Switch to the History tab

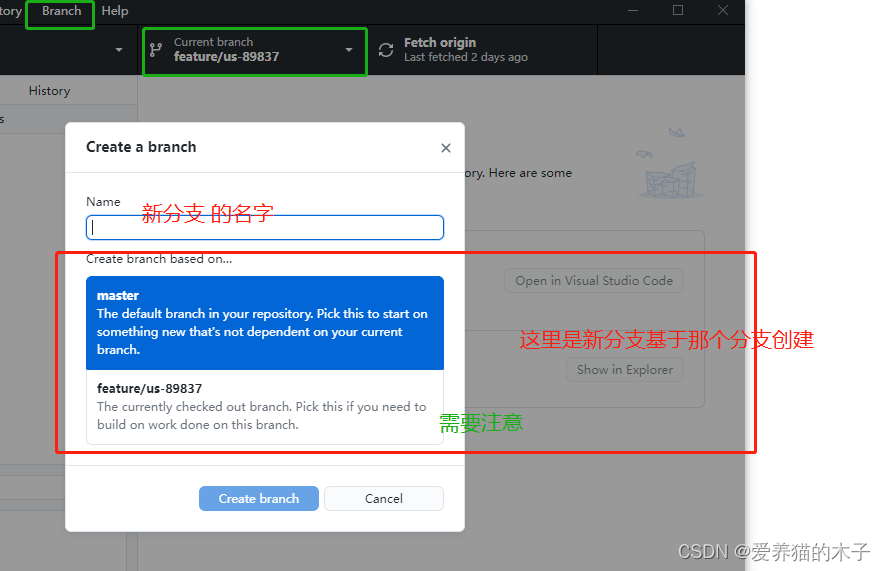[50, 91]
